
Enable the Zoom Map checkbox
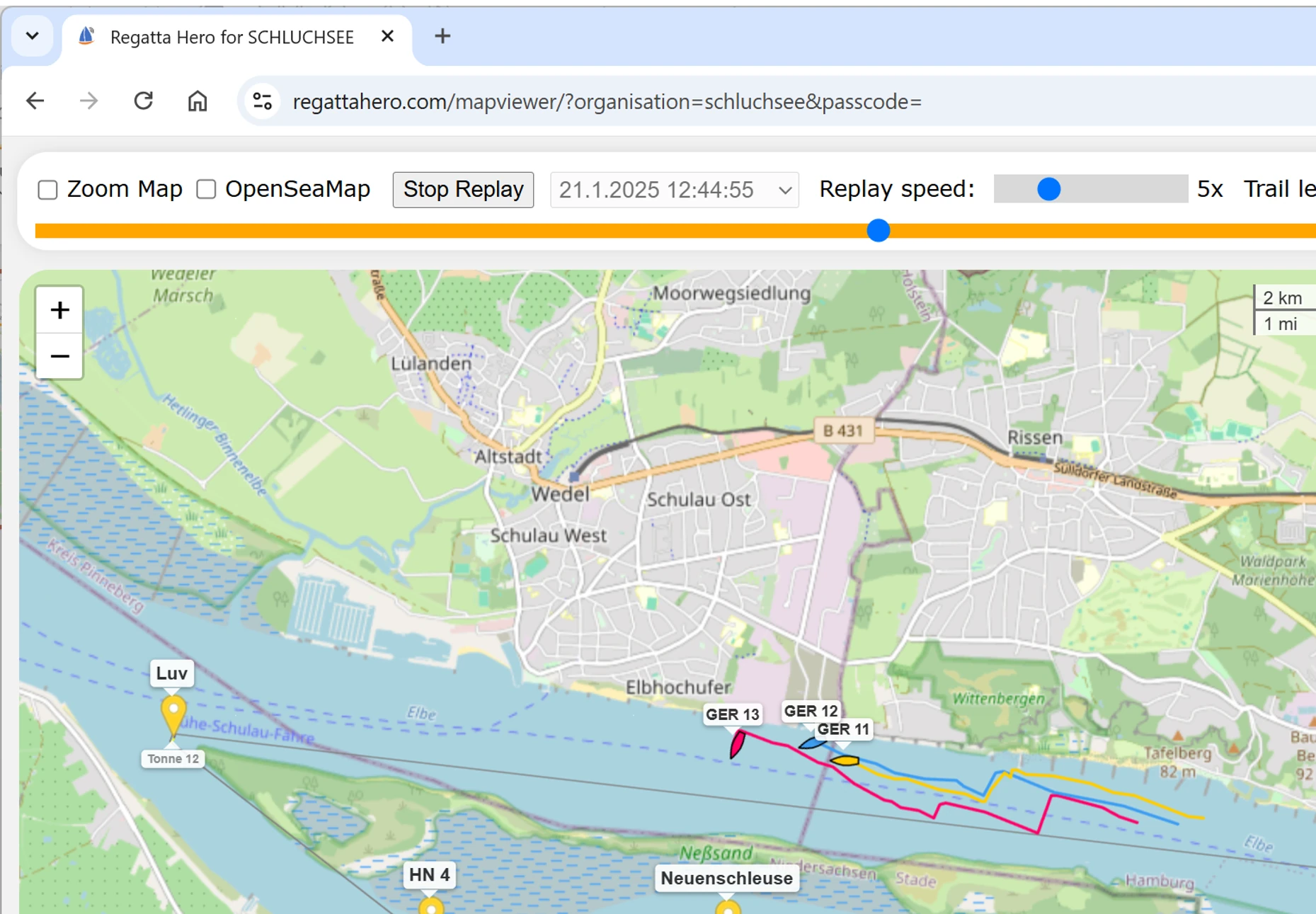pyautogui.click(x=47, y=190)
